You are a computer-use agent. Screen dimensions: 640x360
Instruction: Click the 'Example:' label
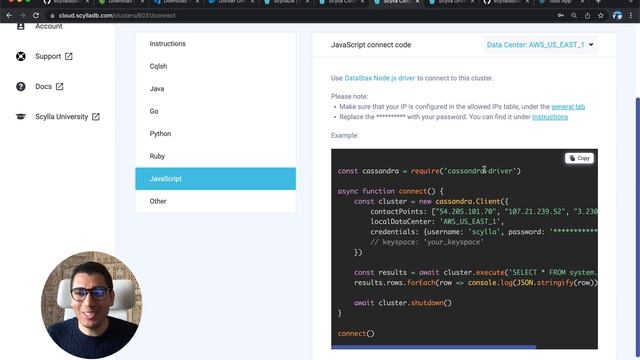[344, 135]
